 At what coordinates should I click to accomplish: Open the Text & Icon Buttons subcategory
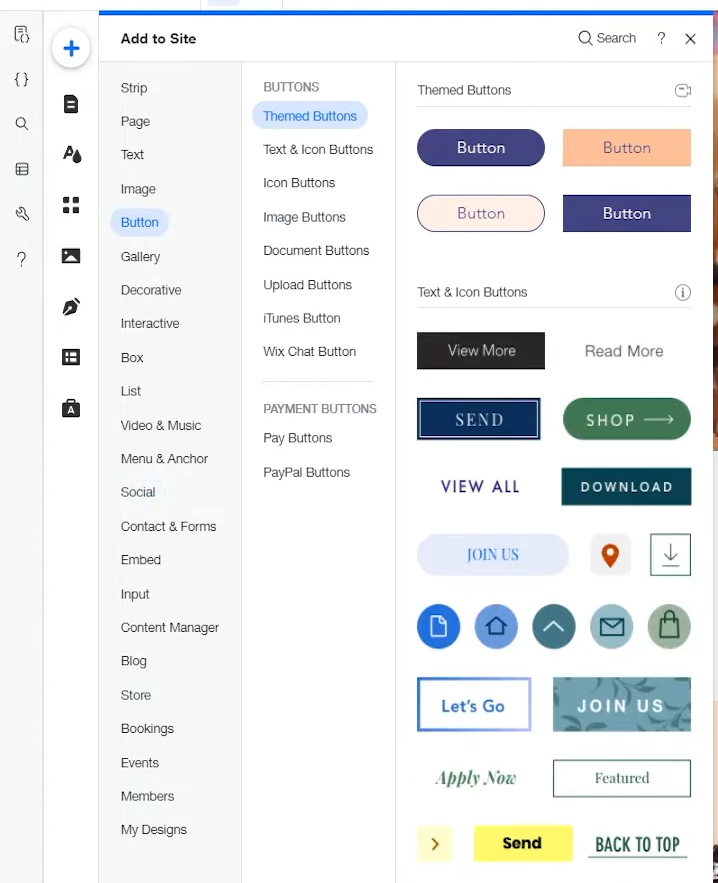(x=318, y=150)
